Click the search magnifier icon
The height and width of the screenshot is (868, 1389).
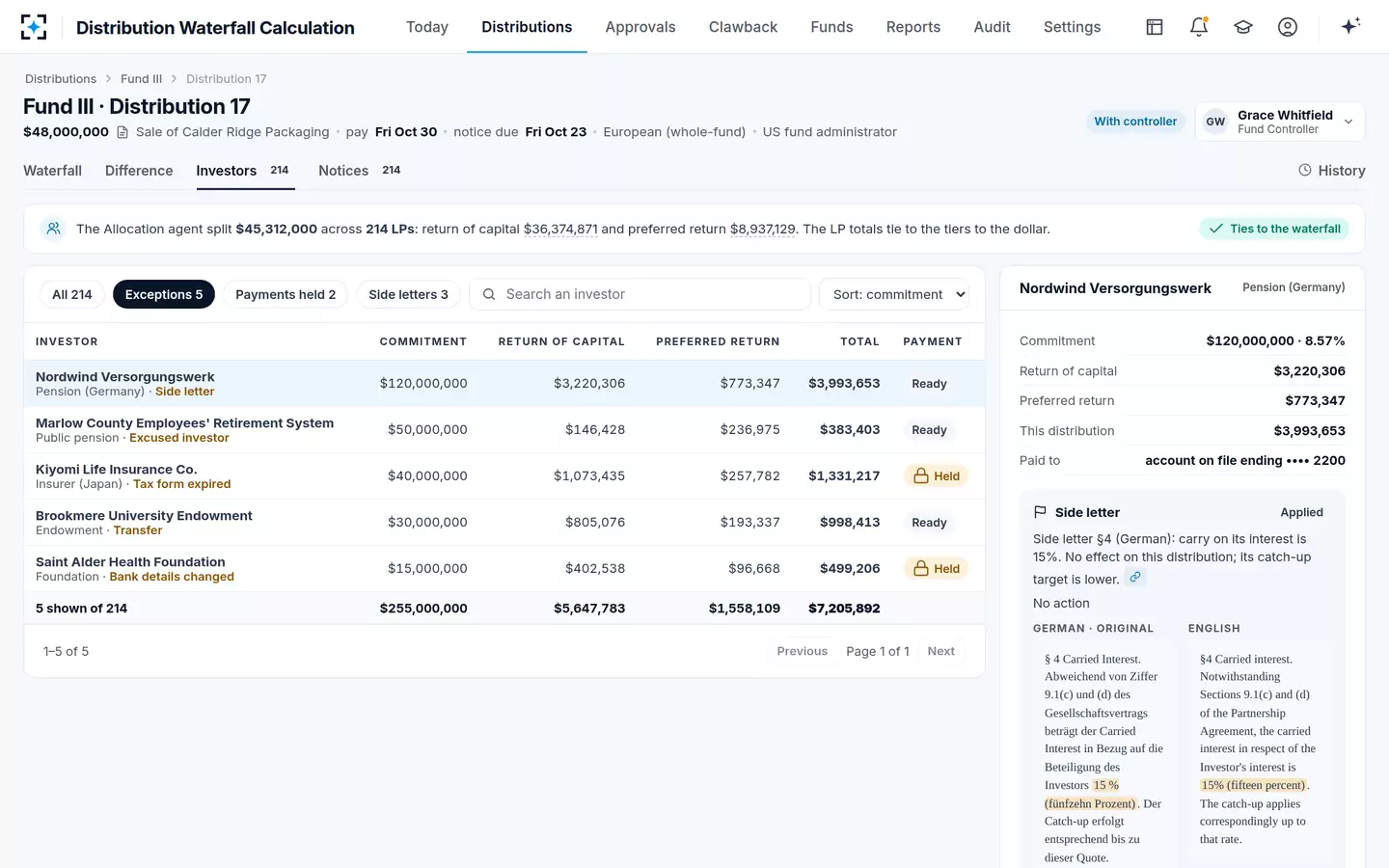[489, 294]
